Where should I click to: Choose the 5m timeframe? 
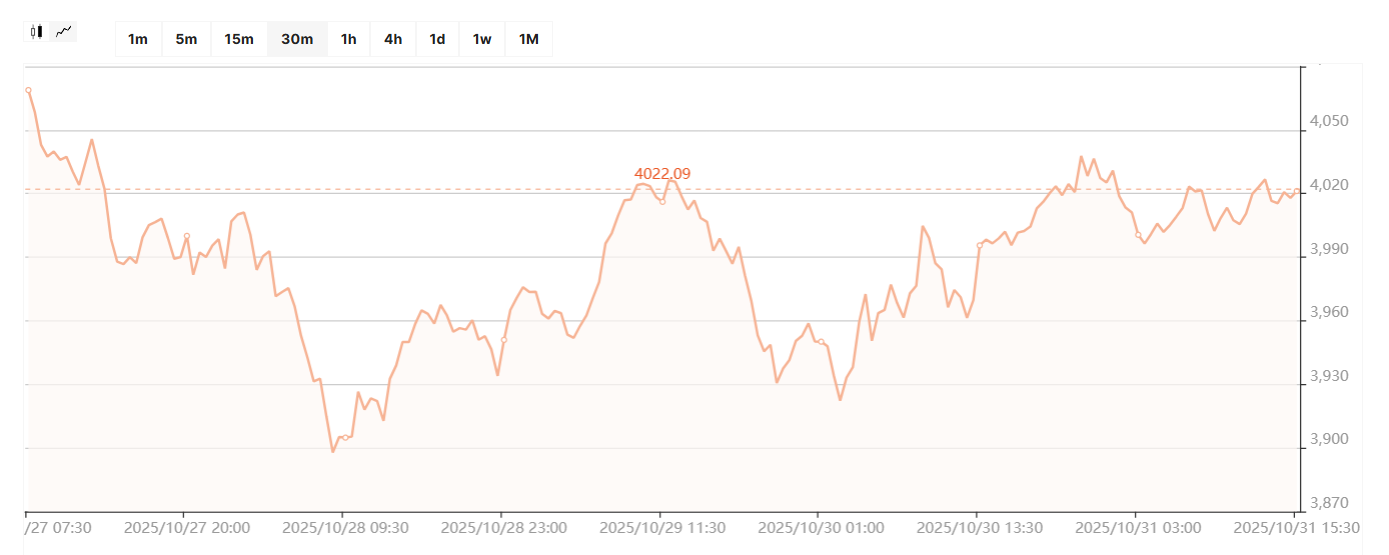186,39
